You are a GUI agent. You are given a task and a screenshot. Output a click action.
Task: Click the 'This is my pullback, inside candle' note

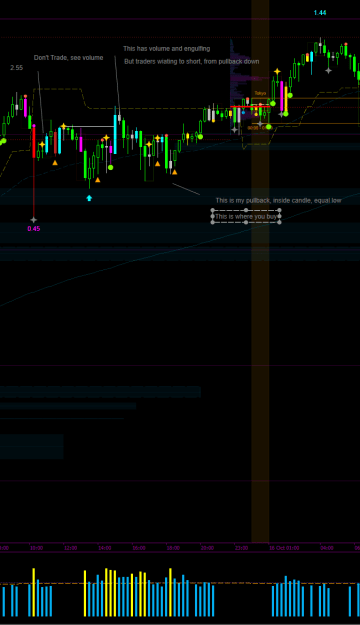278,200
